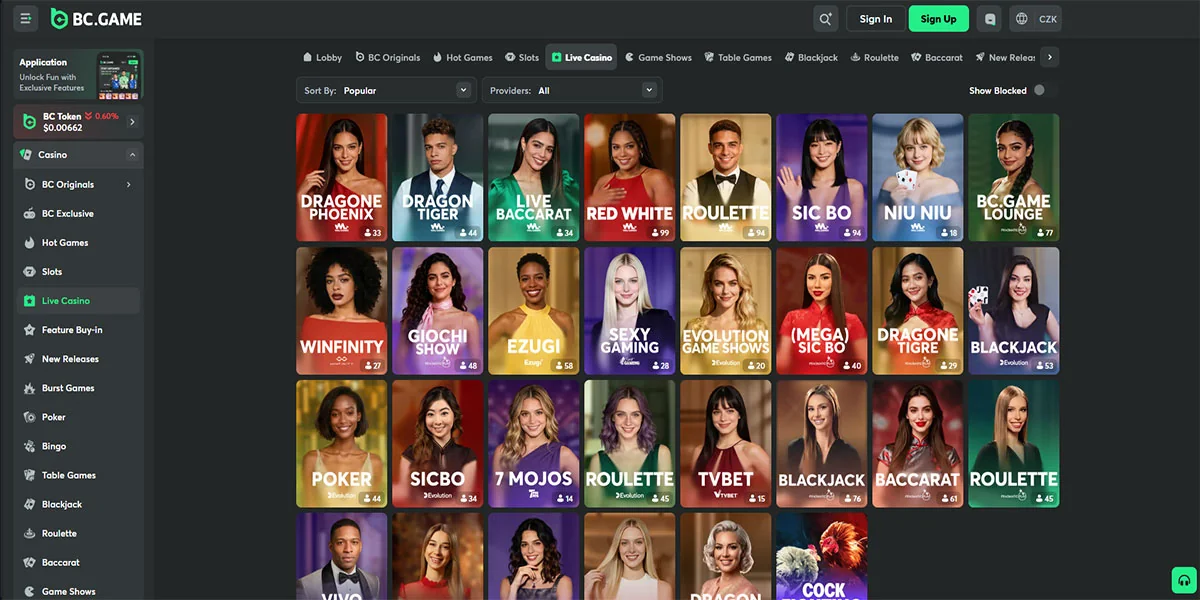
Task: Click the Sign In button
Action: (876, 19)
